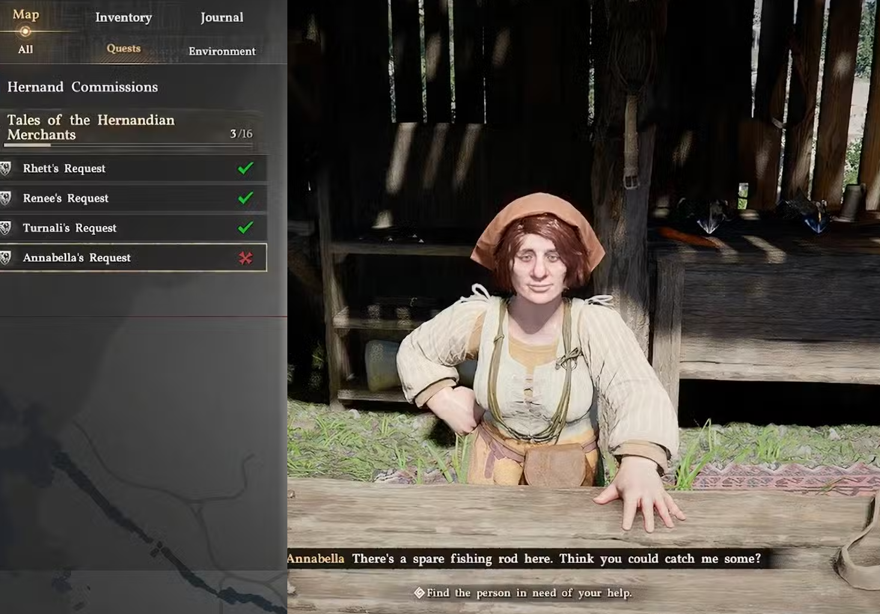880x614 pixels.
Task: Expand the Hernand Commissions header
Action: [82, 87]
